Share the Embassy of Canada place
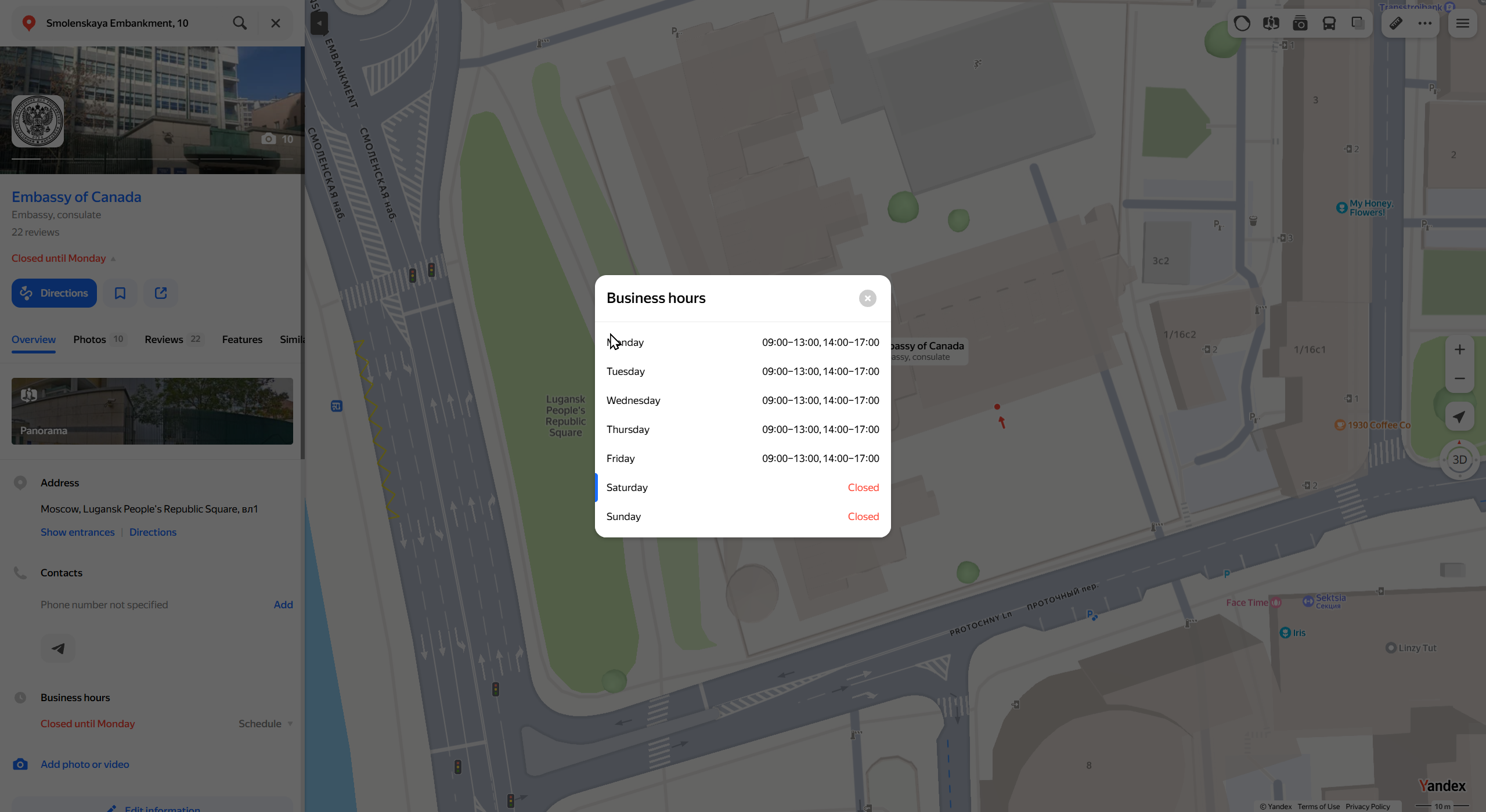The width and height of the screenshot is (1486, 812). point(161,293)
